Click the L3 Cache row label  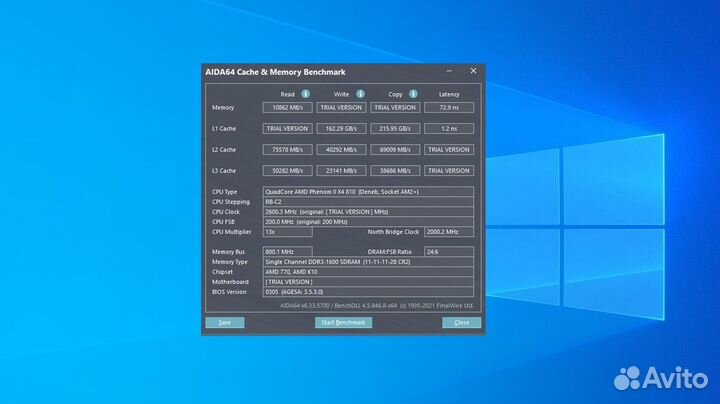224,171
